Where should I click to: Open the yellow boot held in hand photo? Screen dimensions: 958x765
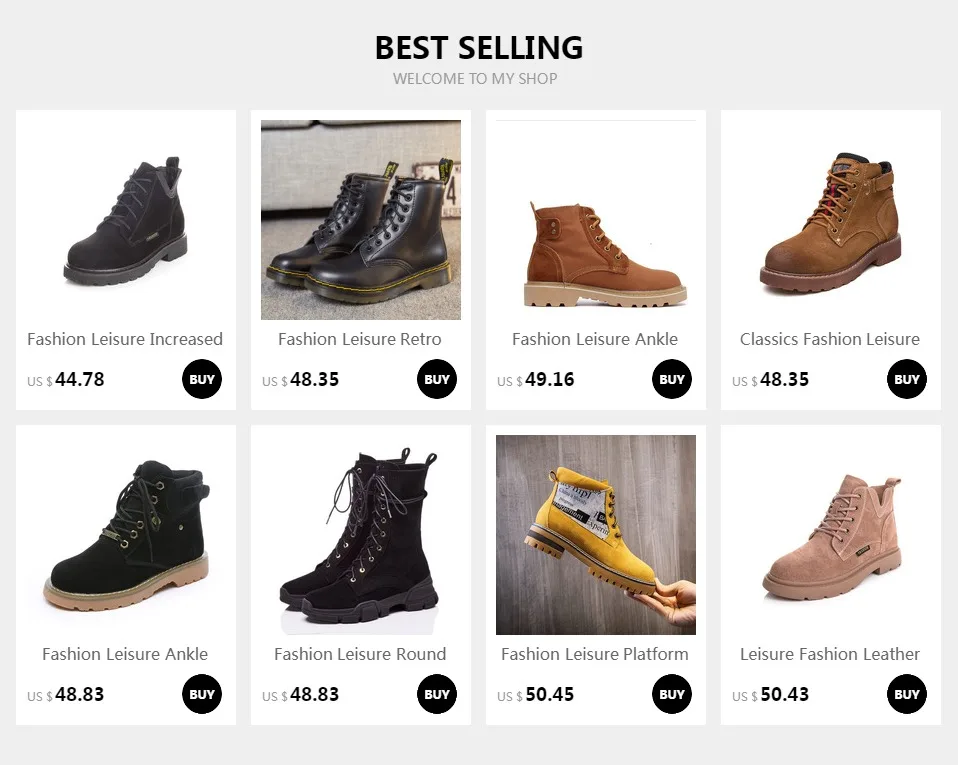point(596,535)
